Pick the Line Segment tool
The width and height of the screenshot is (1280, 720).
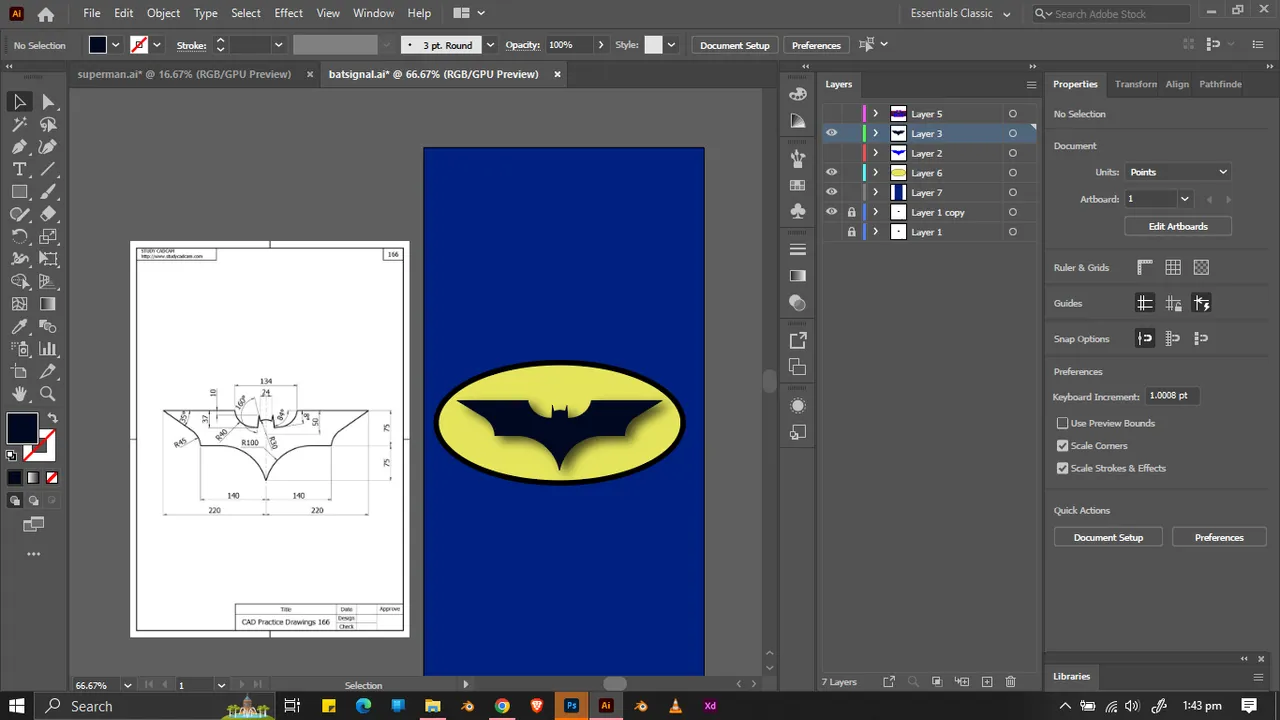tap(48, 169)
